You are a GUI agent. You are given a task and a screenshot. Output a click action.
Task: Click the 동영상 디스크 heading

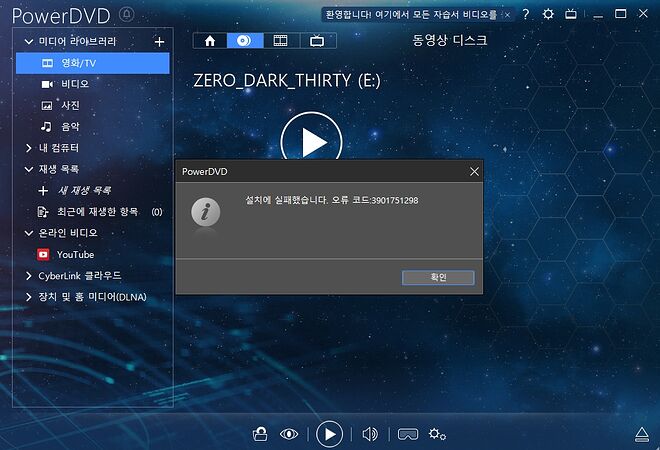[450, 40]
